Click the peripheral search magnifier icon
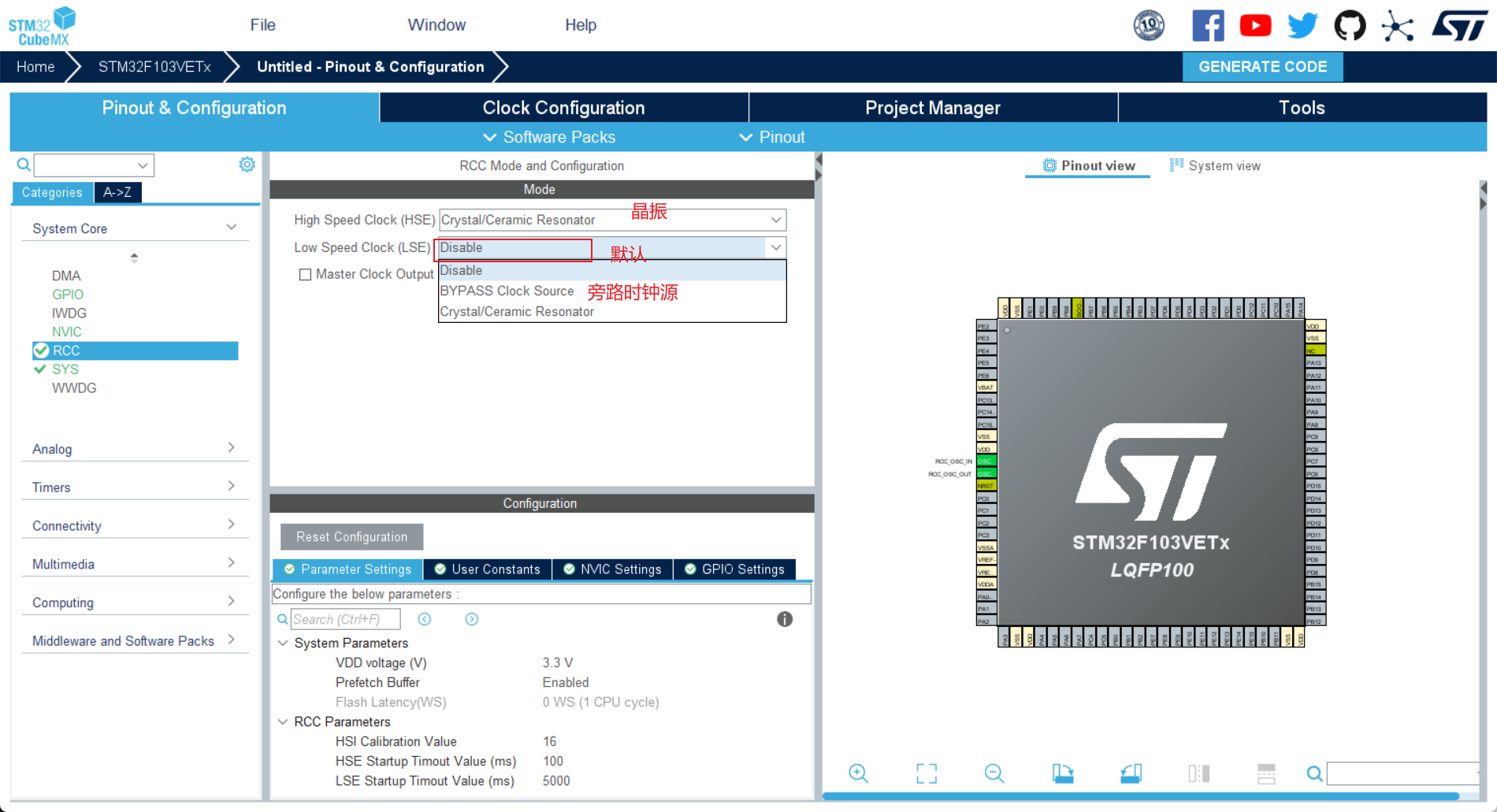This screenshot has height=812, width=1497. pos(24,165)
